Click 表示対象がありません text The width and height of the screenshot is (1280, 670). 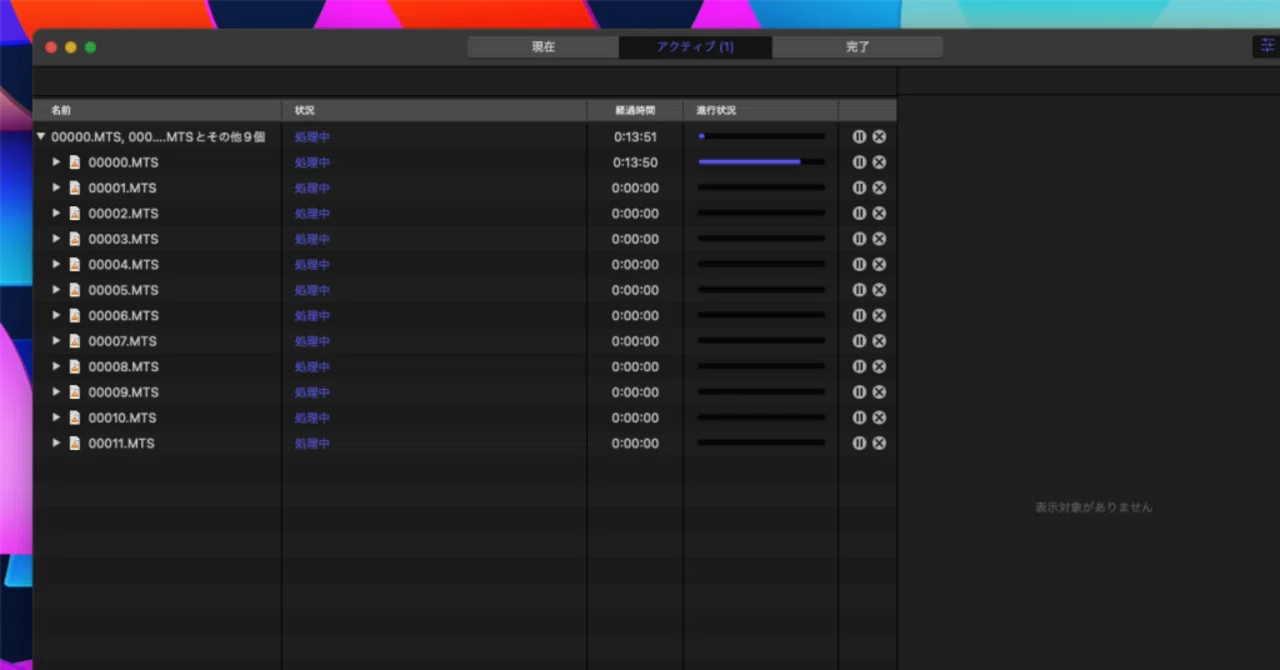point(1094,508)
